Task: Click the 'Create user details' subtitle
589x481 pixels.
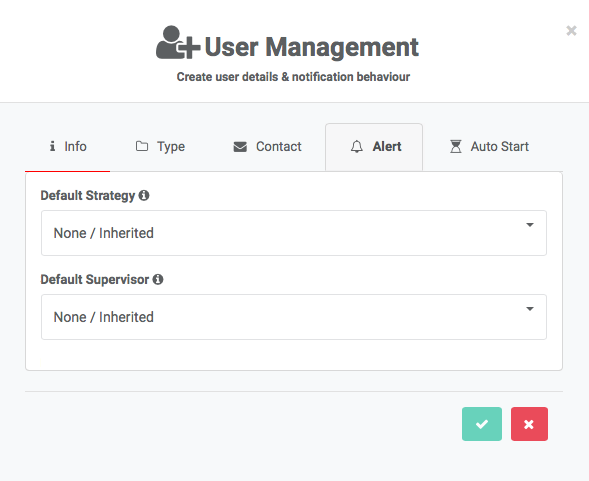Action: 293,77
